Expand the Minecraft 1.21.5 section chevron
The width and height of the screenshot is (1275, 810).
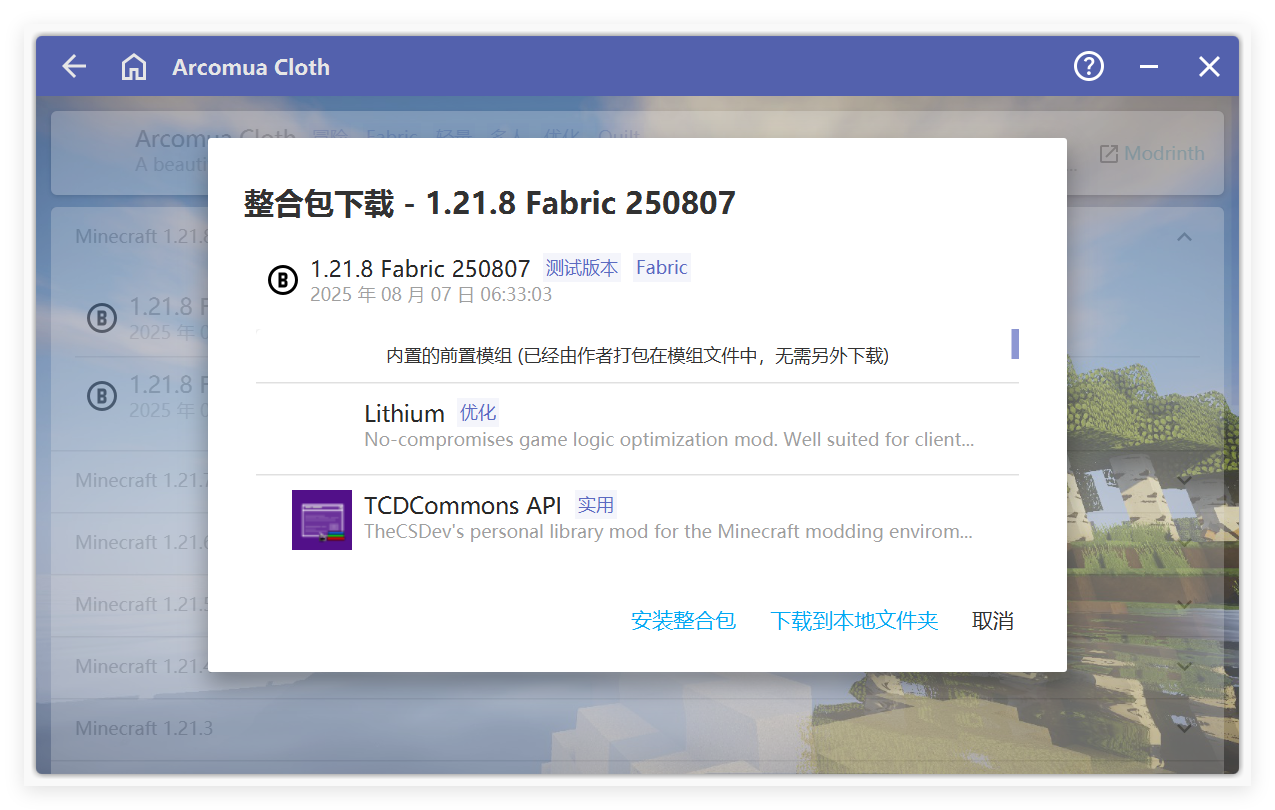pyautogui.click(x=1184, y=604)
